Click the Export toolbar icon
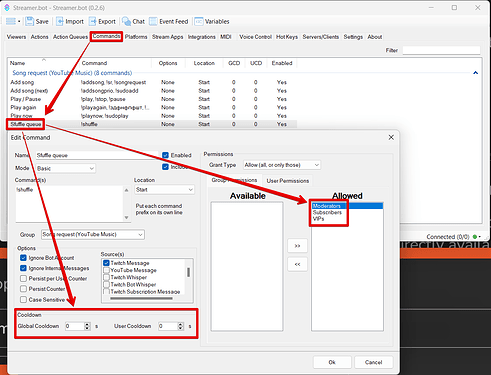491x375 pixels. [92, 21]
